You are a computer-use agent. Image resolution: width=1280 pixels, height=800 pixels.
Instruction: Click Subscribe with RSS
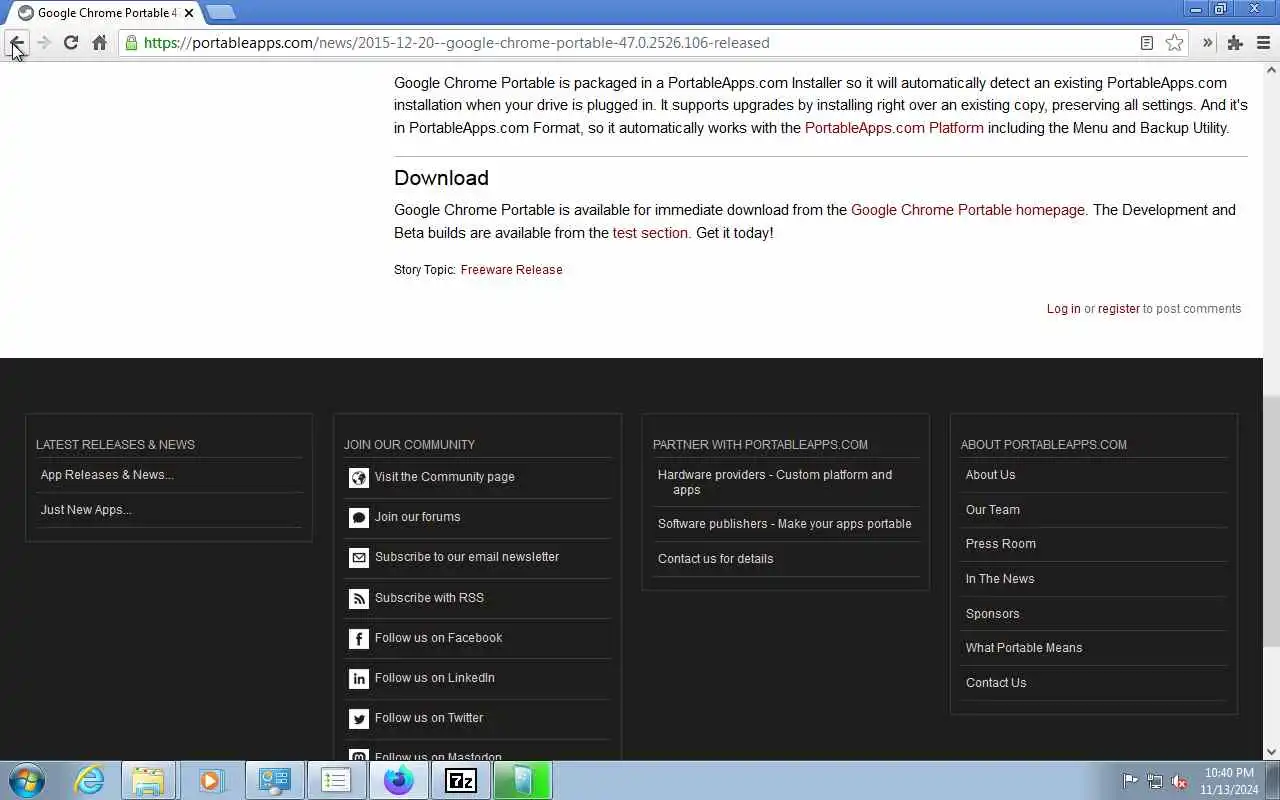click(x=429, y=598)
